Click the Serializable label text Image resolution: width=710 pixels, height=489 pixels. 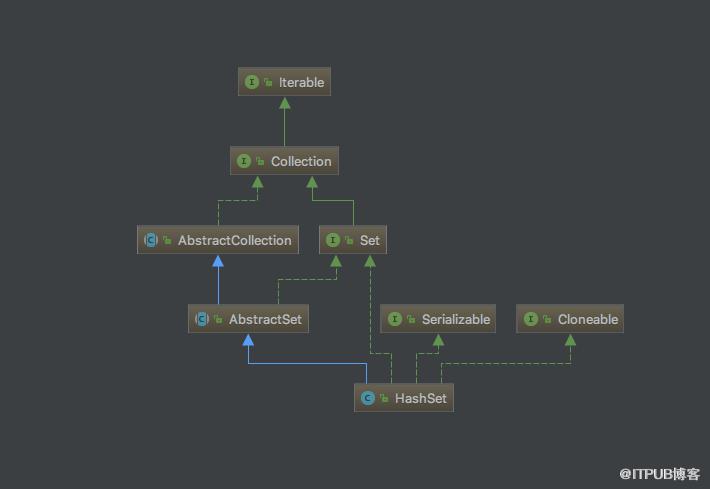pyautogui.click(x=456, y=319)
